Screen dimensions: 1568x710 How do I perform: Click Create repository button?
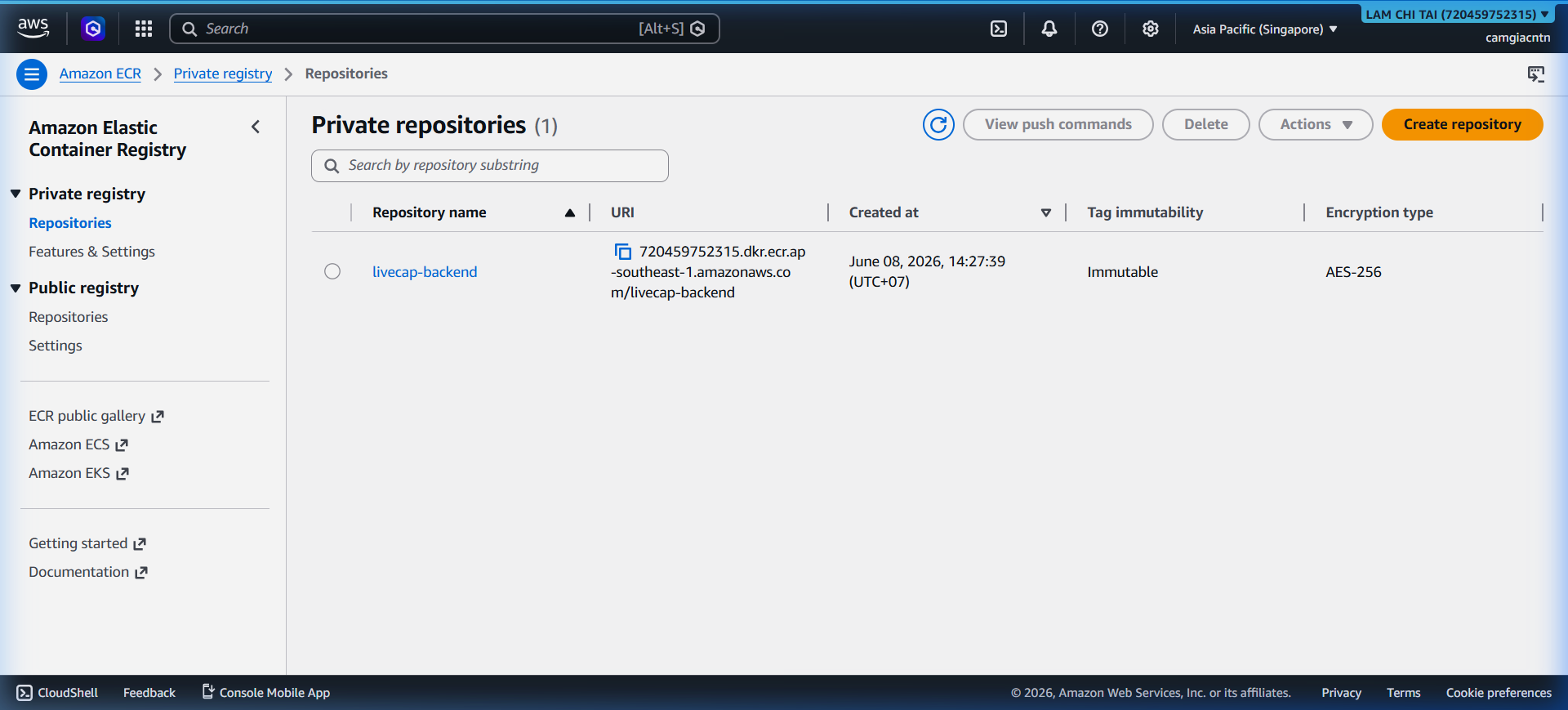pos(1462,124)
